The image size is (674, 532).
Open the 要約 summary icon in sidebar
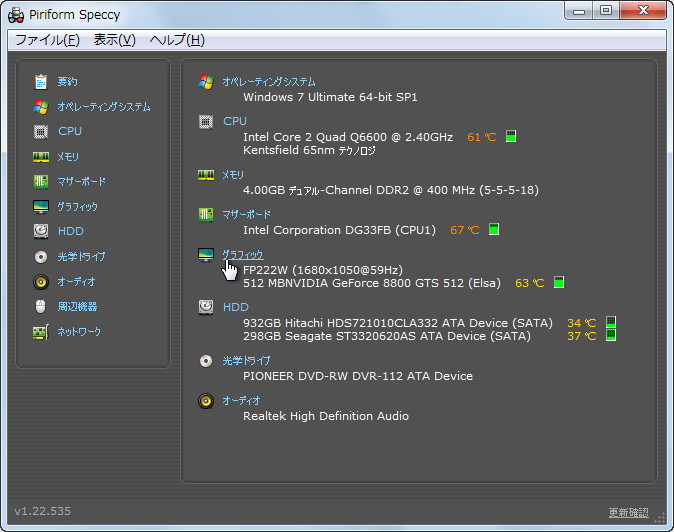(41, 82)
